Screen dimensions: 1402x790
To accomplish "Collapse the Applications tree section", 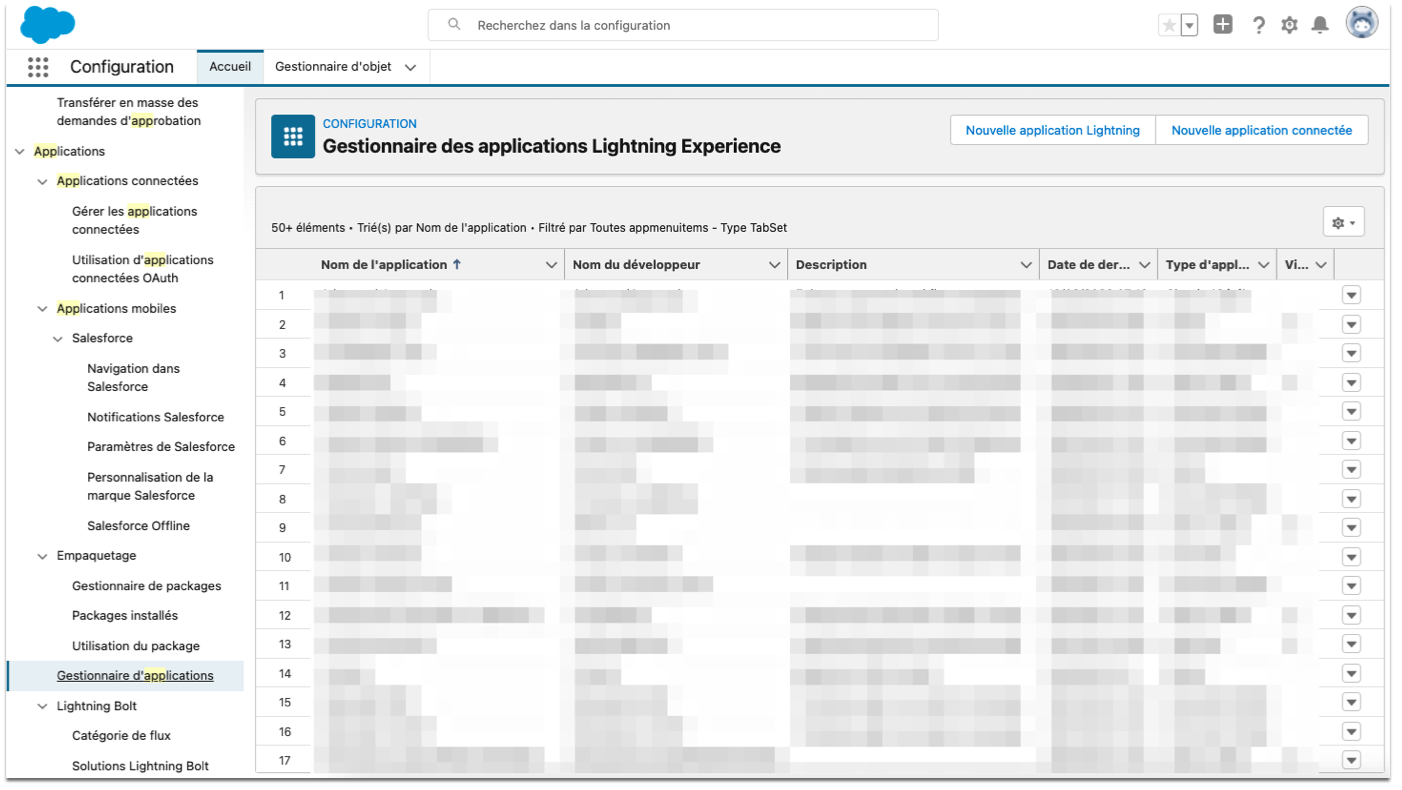I will 20,152.
